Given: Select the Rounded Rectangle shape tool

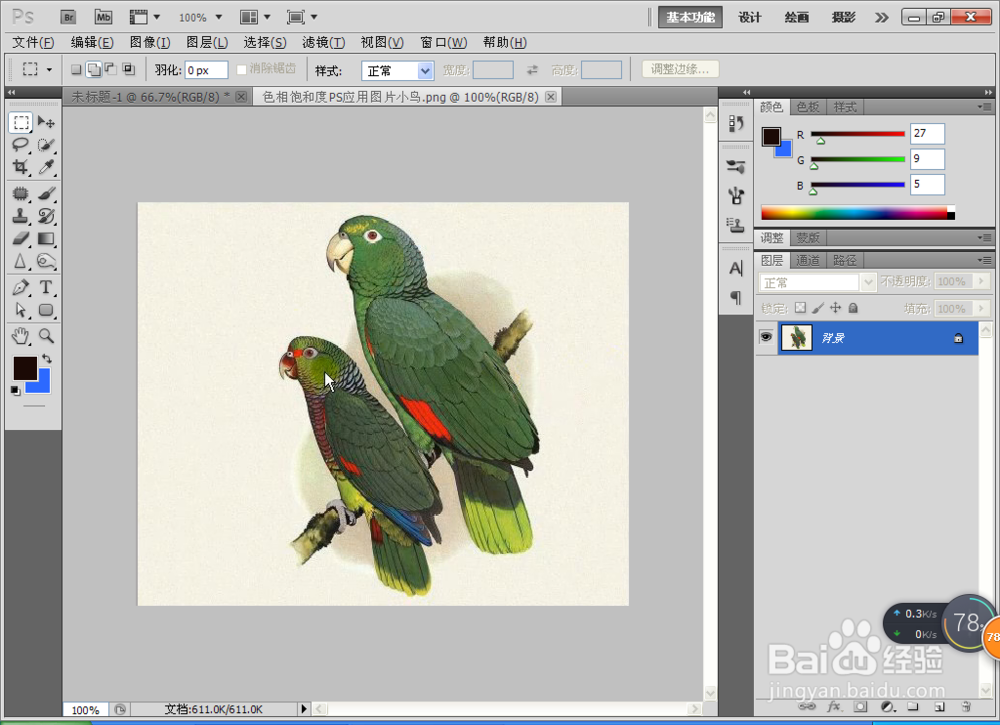Looking at the screenshot, I should tap(46, 310).
